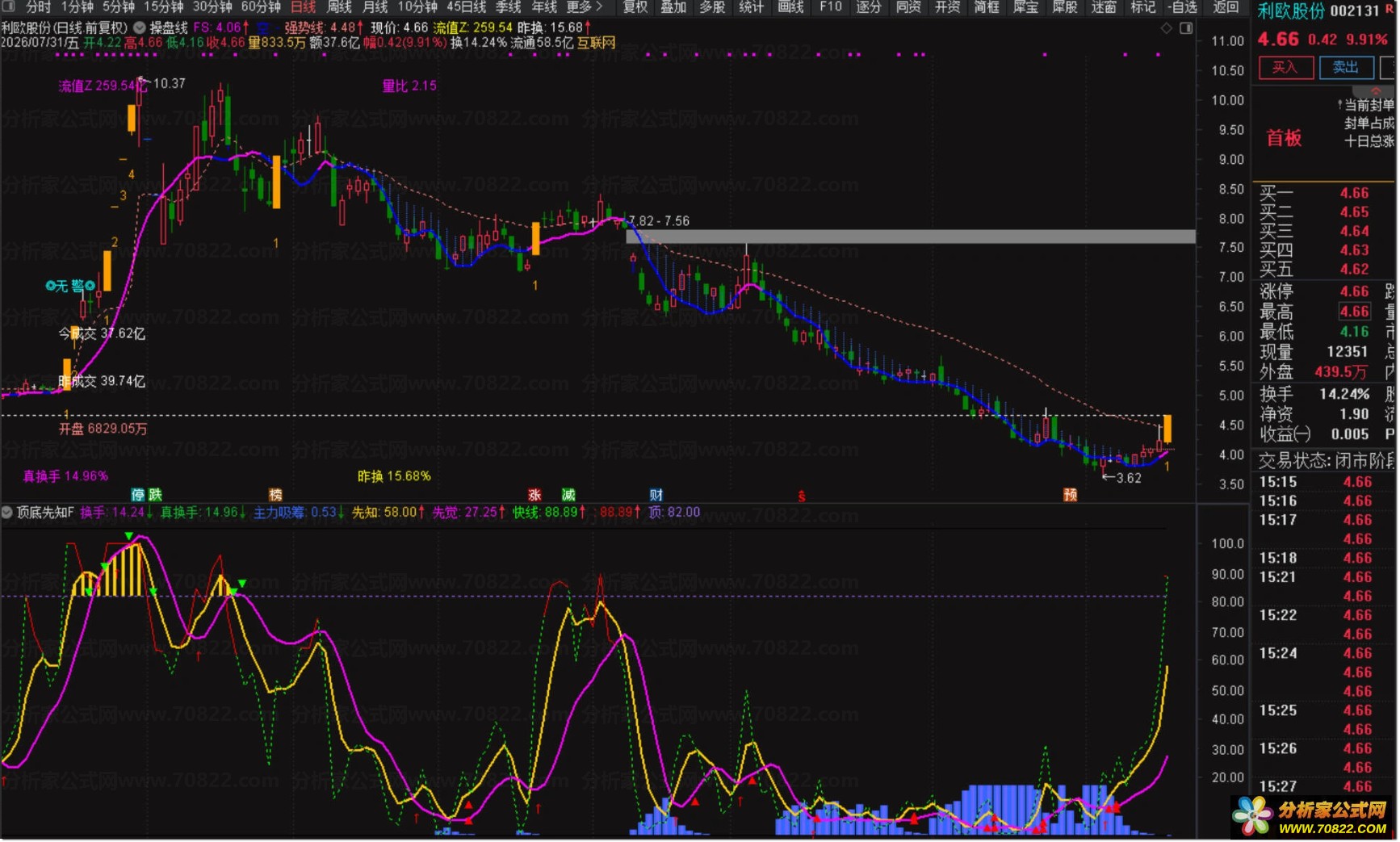Screen dimensions: 1400x842
Task: Select the 60分钟 period tab
Action: tap(261, 7)
